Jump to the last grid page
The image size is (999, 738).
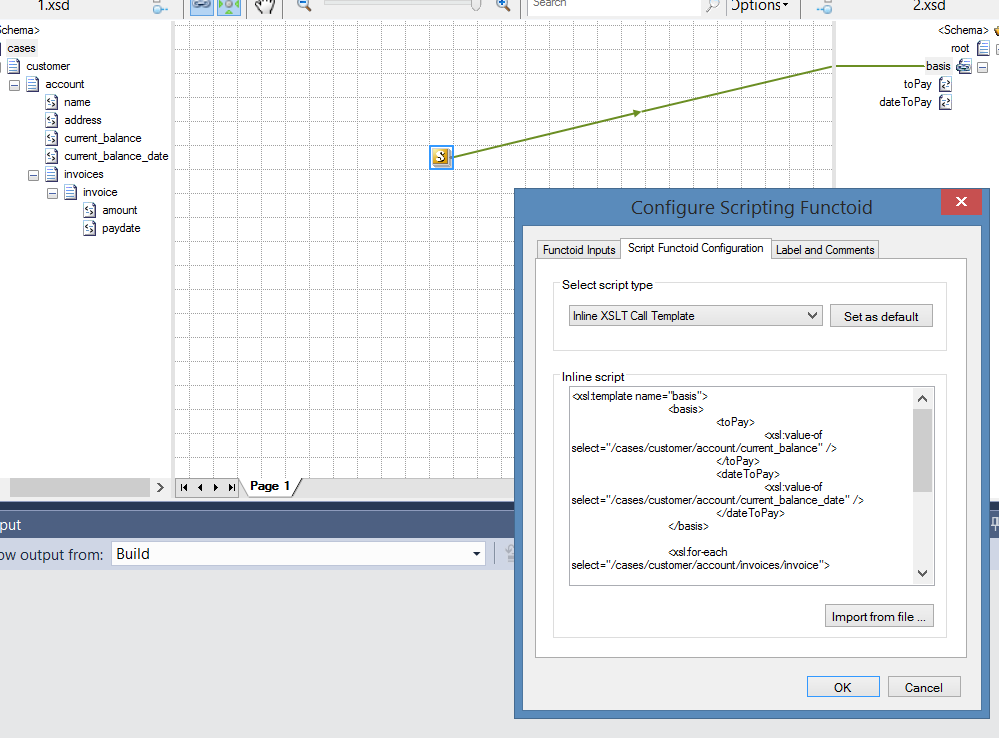point(232,488)
